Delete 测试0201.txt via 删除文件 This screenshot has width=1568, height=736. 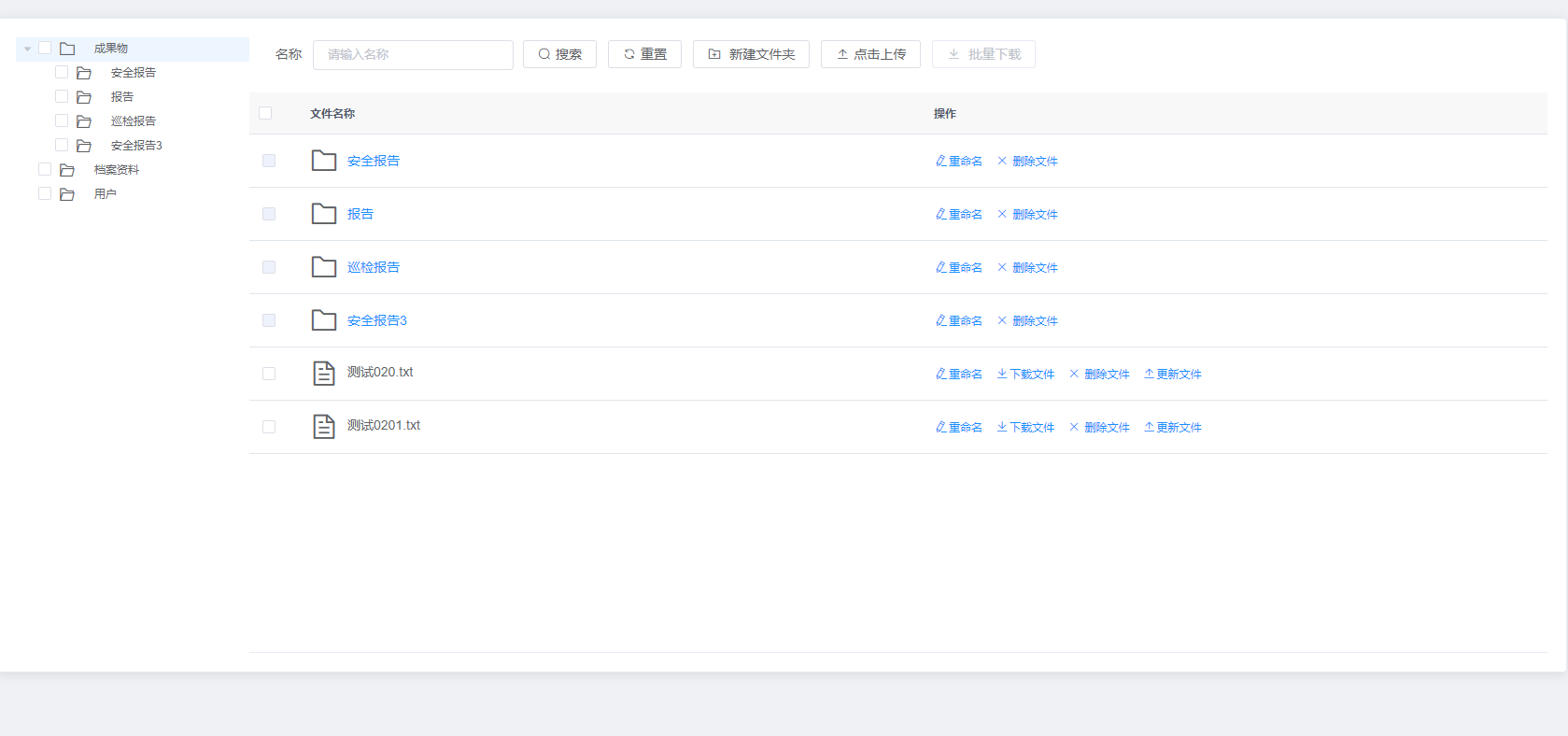tap(1099, 428)
